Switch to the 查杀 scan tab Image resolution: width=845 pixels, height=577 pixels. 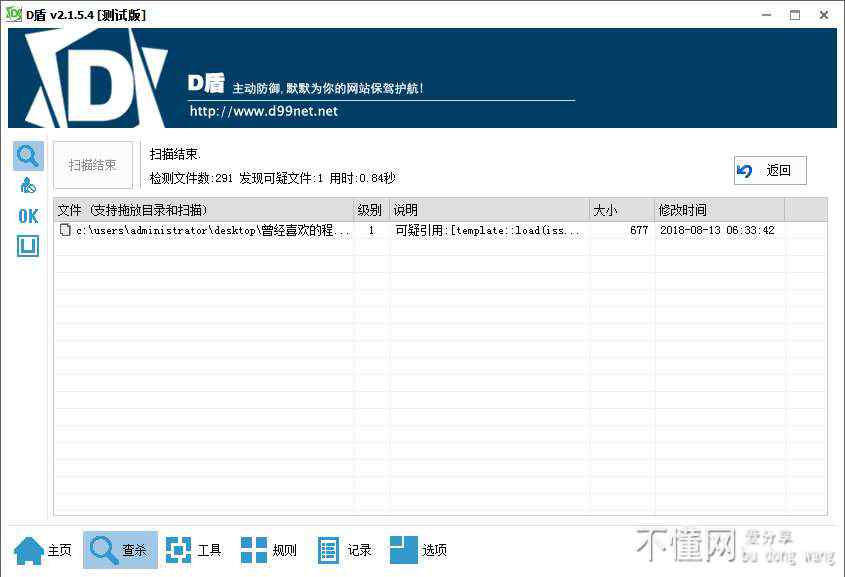pyautogui.click(x=120, y=550)
